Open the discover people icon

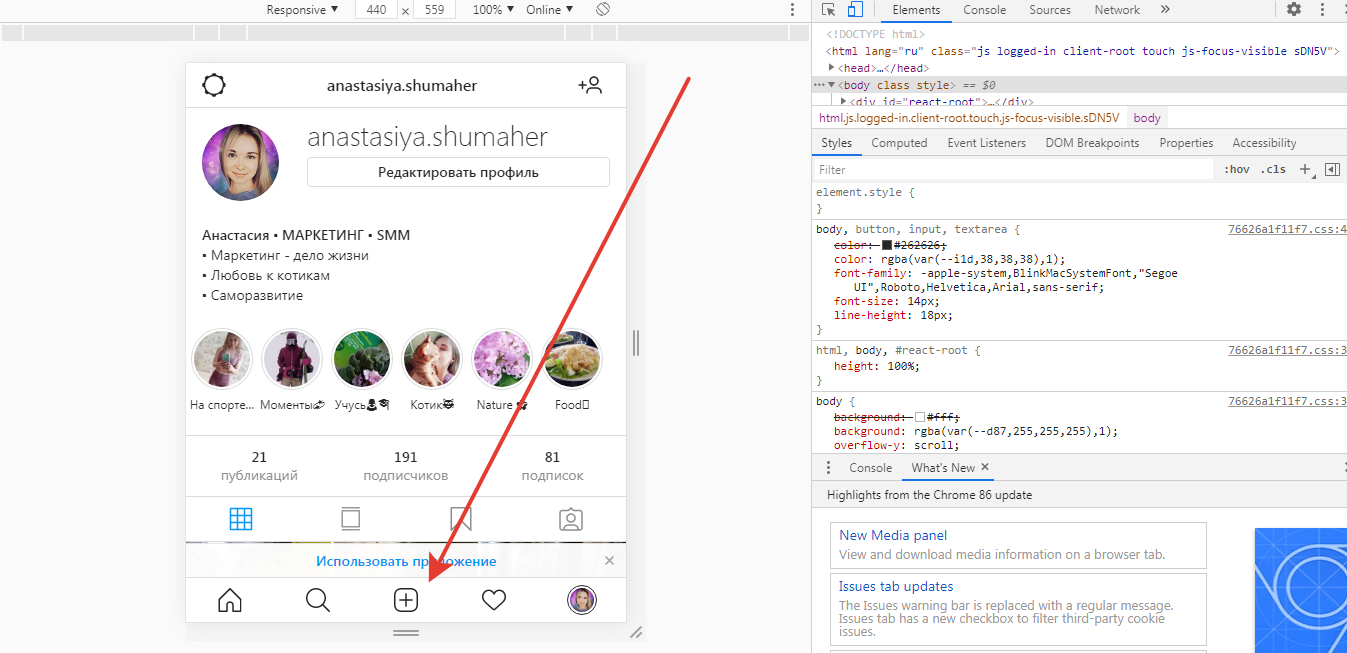(x=590, y=85)
